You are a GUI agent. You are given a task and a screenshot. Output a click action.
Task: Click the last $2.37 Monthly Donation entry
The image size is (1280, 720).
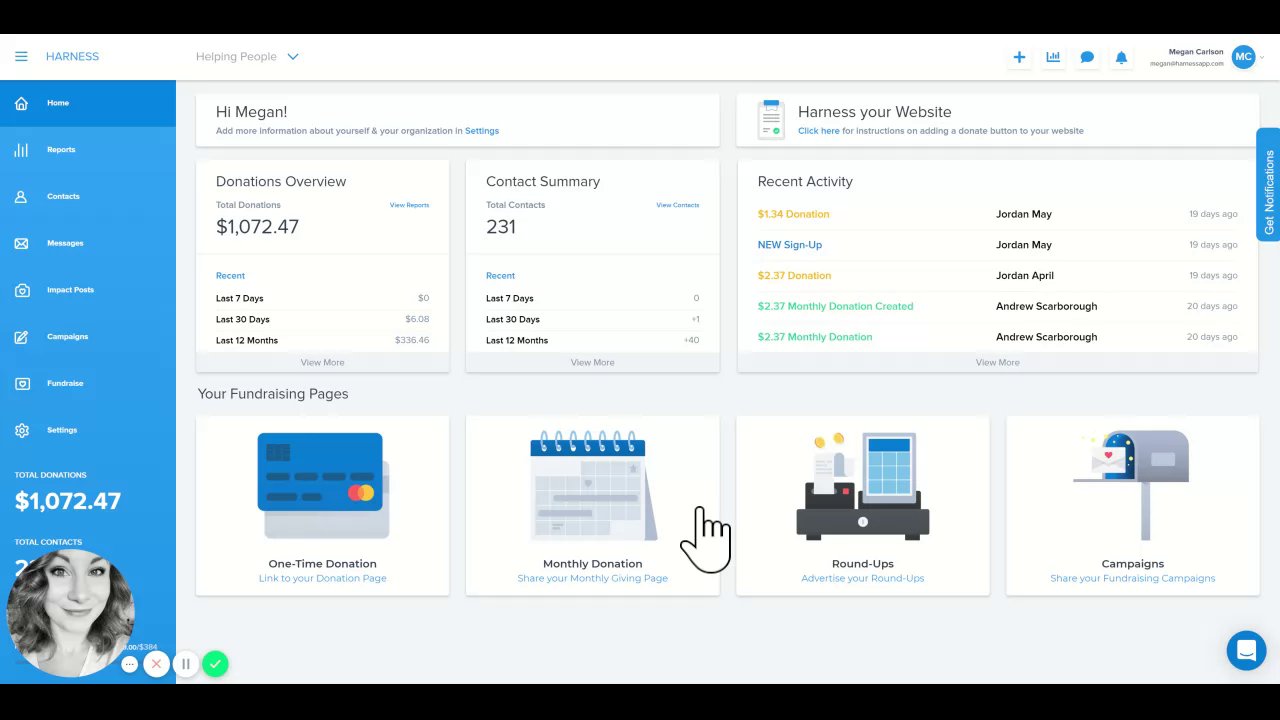point(815,337)
